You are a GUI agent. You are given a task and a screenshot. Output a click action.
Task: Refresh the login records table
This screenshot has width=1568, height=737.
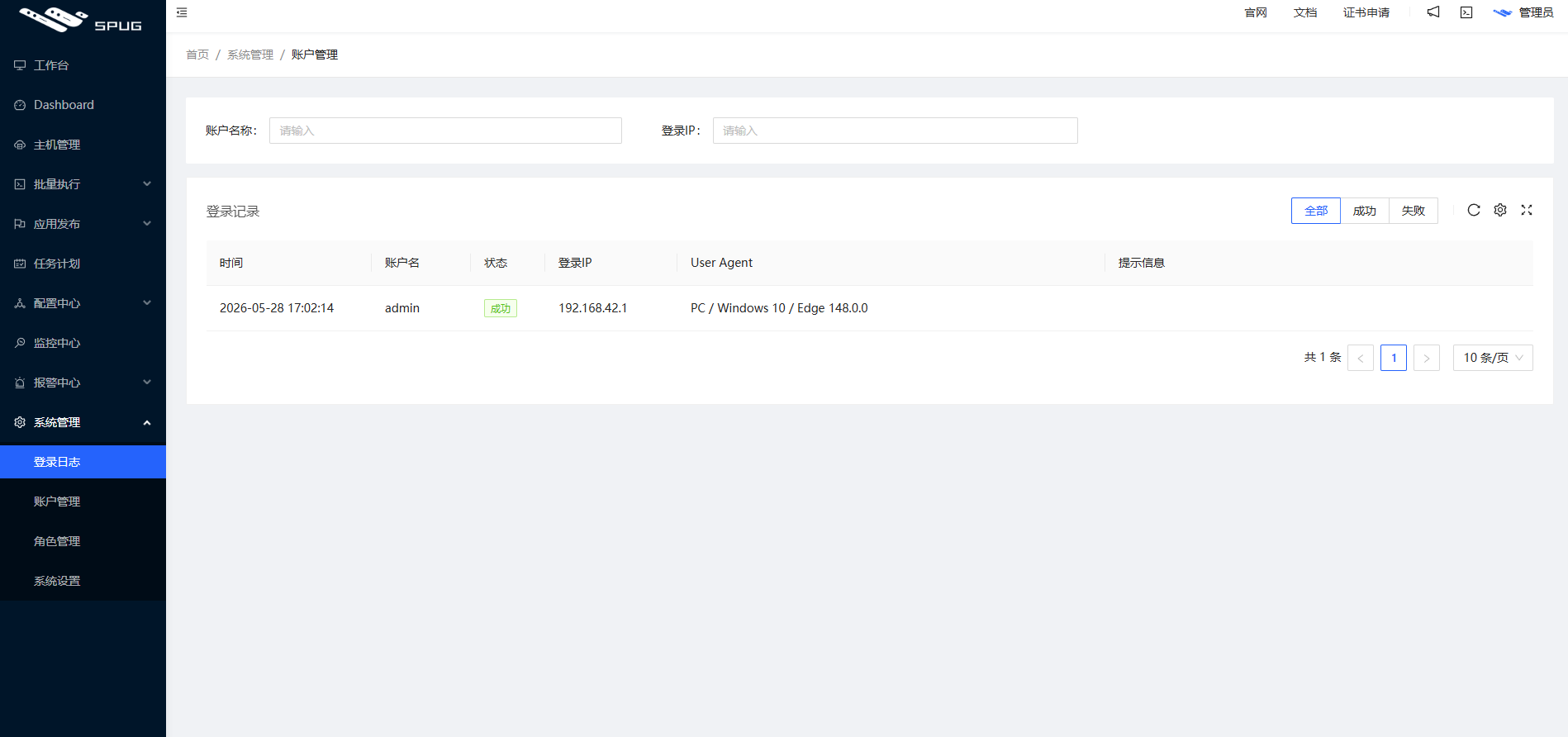pos(1474,210)
